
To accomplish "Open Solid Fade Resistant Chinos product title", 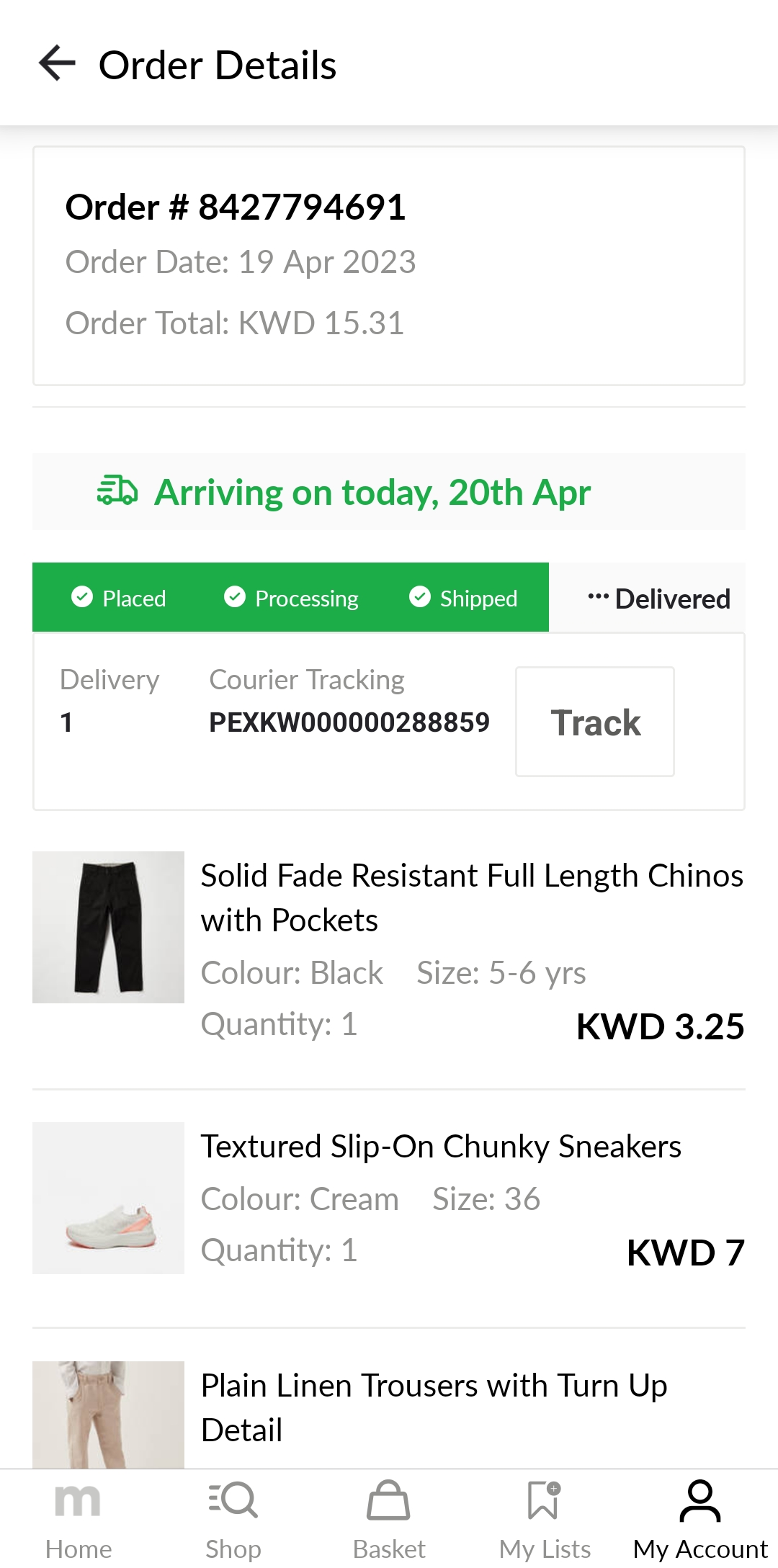I will coord(471,897).
